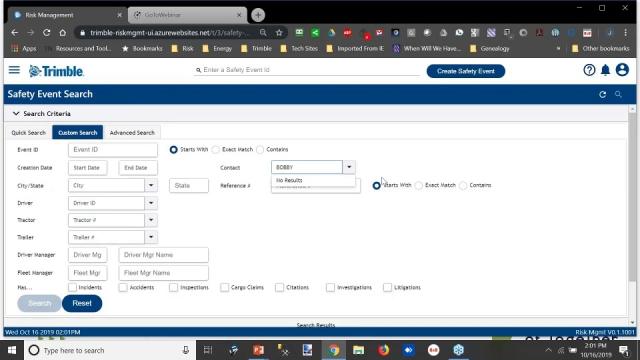Select Event ID Contains radio
The width and height of the screenshot is (640, 360).
click(260, 150)
